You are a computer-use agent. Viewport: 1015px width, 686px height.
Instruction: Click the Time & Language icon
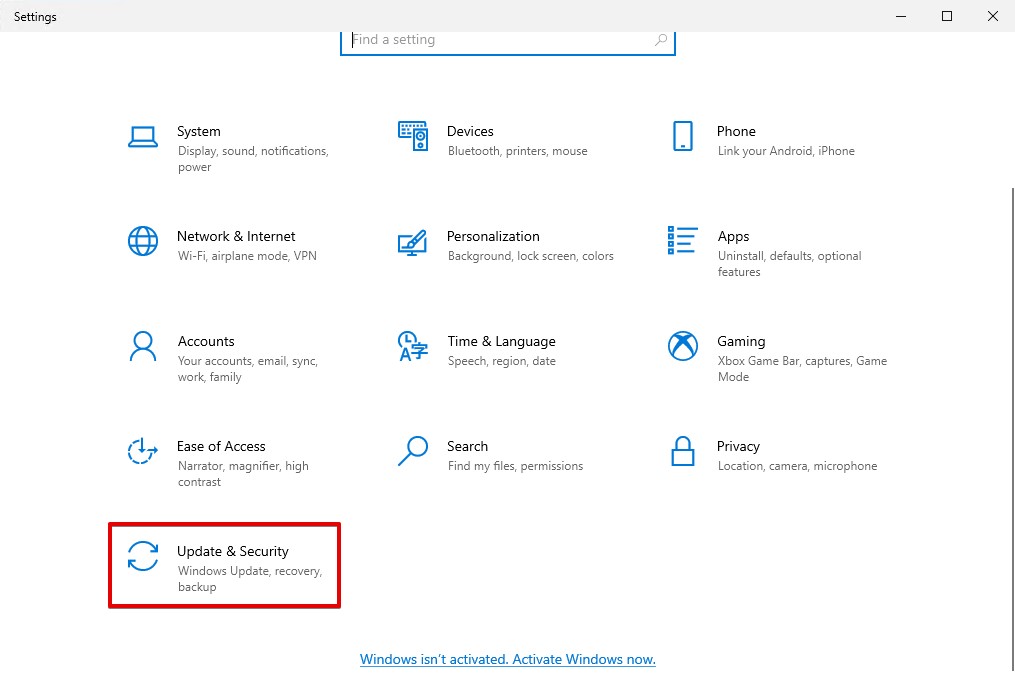413,346
